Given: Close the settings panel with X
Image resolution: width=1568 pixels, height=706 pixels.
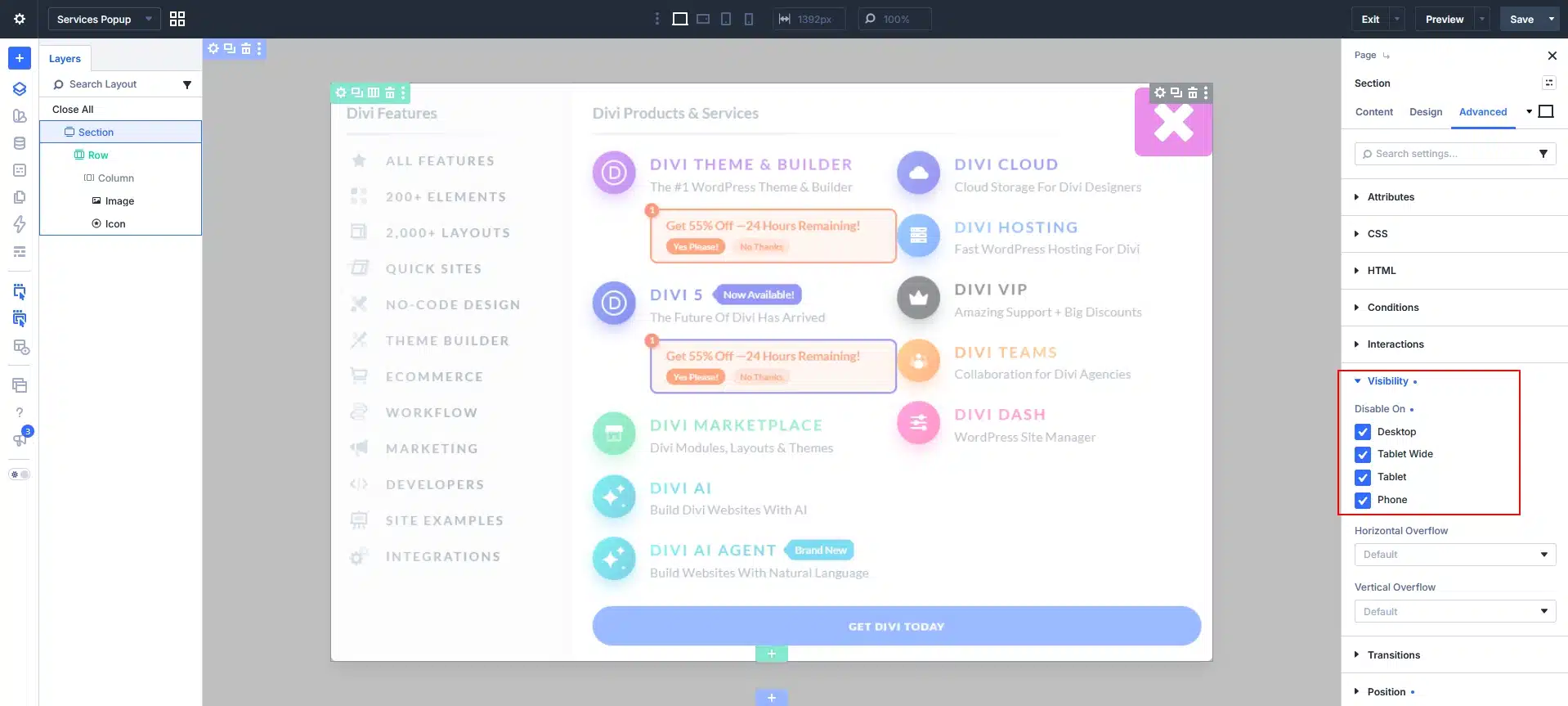Looking at the screenshot, I should tap(1552, 56).
